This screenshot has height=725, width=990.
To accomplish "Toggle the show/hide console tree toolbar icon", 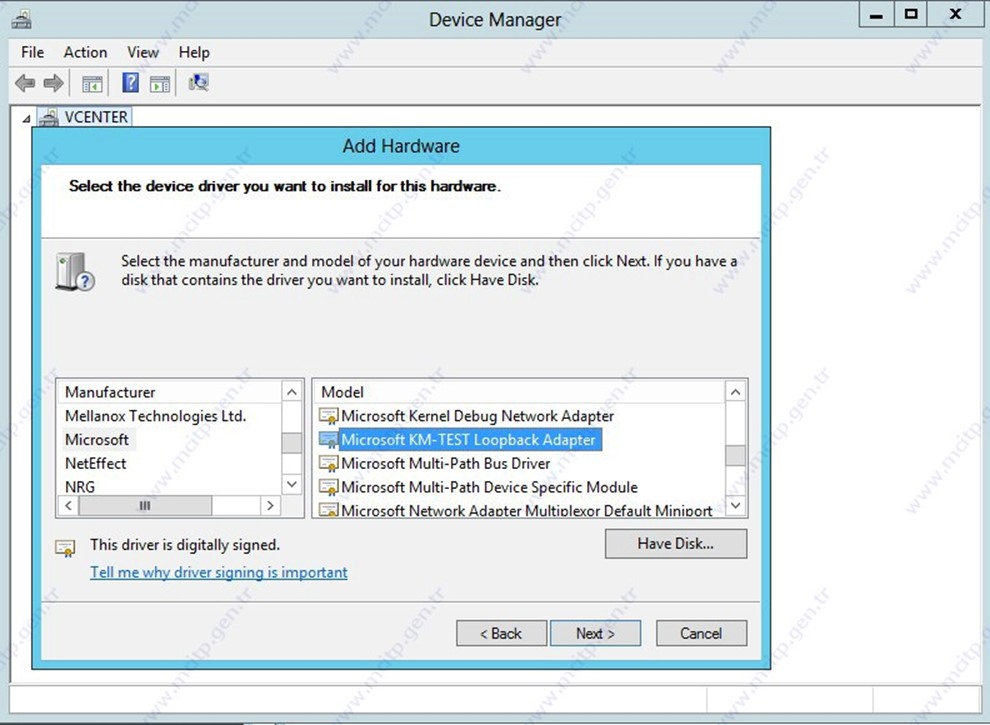I will point(92,83).
